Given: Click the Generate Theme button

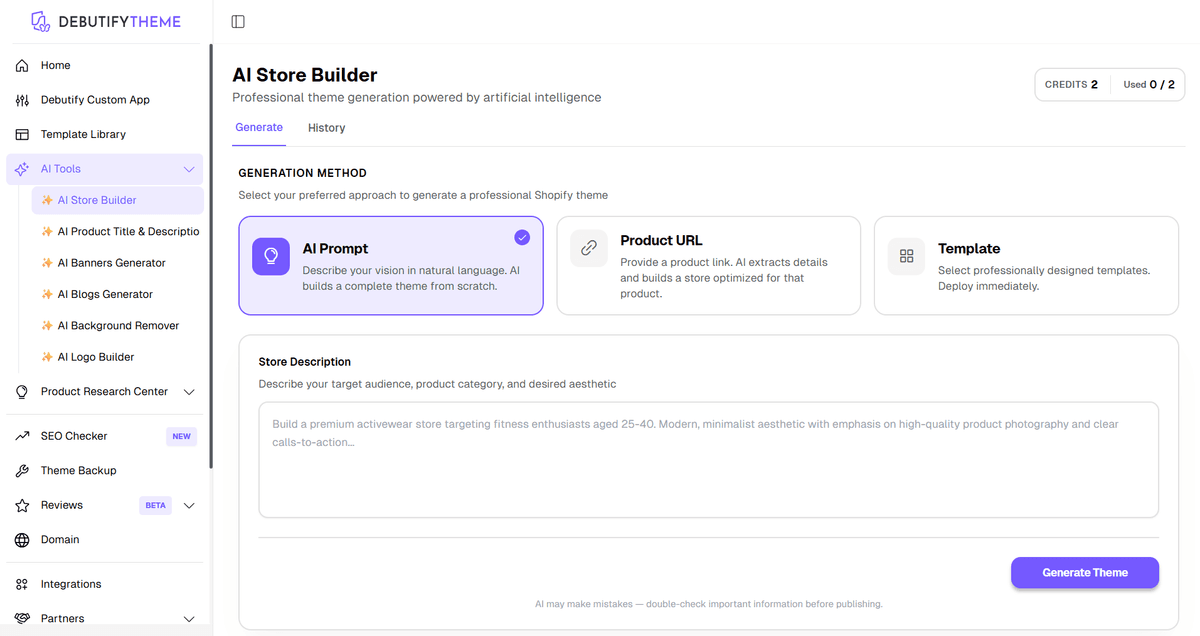Looking at the screenshot, I should click(x=1085, y=573).
